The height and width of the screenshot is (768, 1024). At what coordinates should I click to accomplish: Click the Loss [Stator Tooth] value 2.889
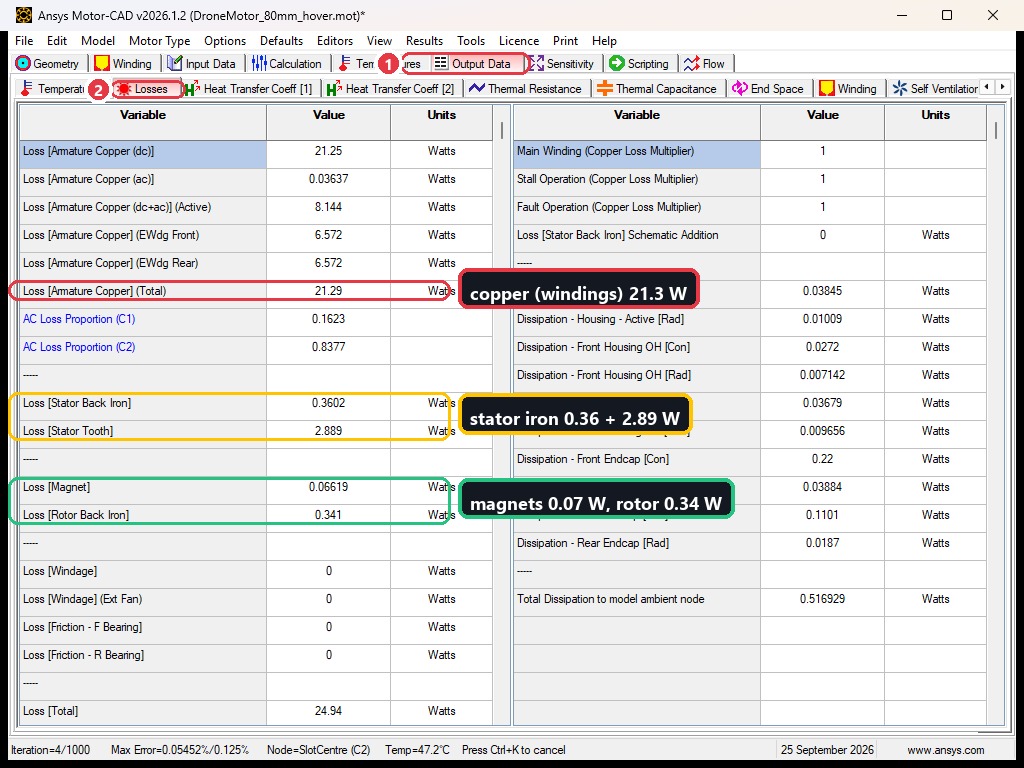[328, 431]
